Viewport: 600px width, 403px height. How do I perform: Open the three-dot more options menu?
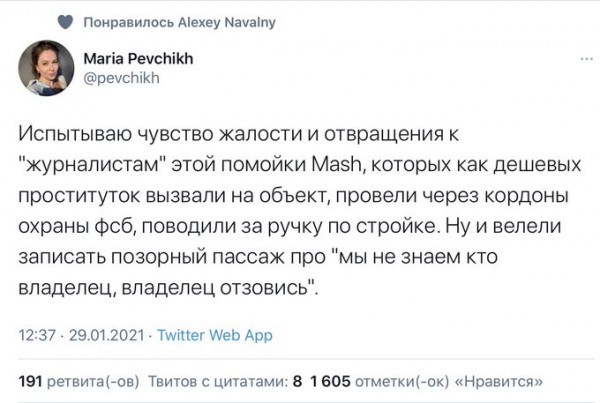coord(587,59)
